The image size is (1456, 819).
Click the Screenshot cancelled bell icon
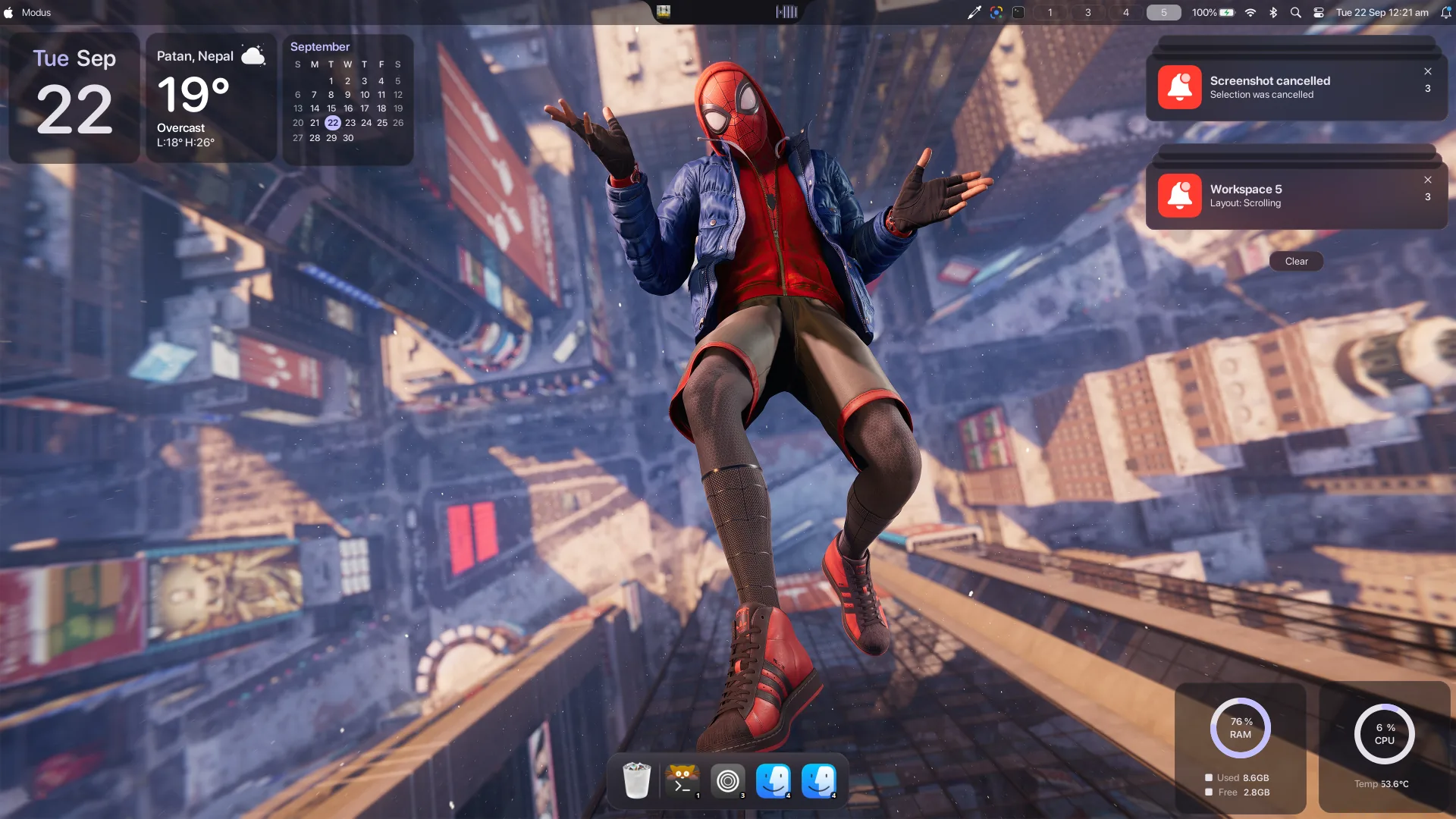(x=1179, y=87)
